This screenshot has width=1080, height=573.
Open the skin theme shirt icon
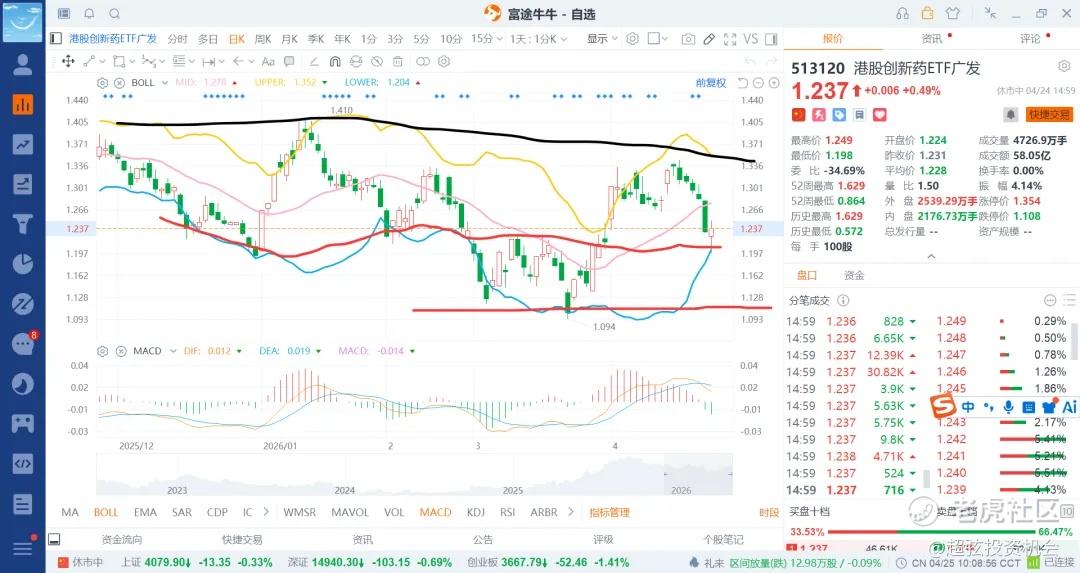pos(953,13)
